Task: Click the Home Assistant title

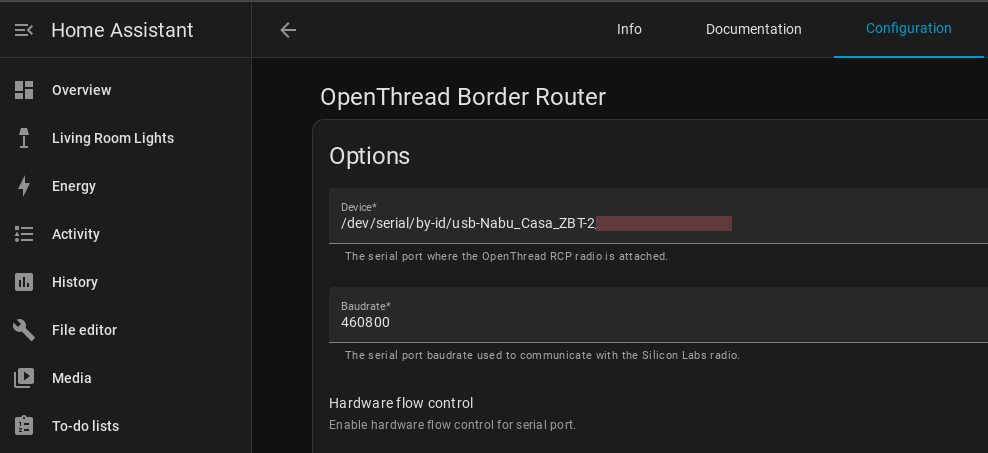Action: pos(122,30)
